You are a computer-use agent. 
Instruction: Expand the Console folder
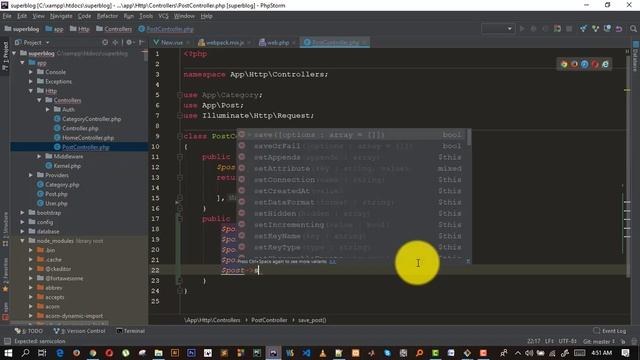pos(31,72)
